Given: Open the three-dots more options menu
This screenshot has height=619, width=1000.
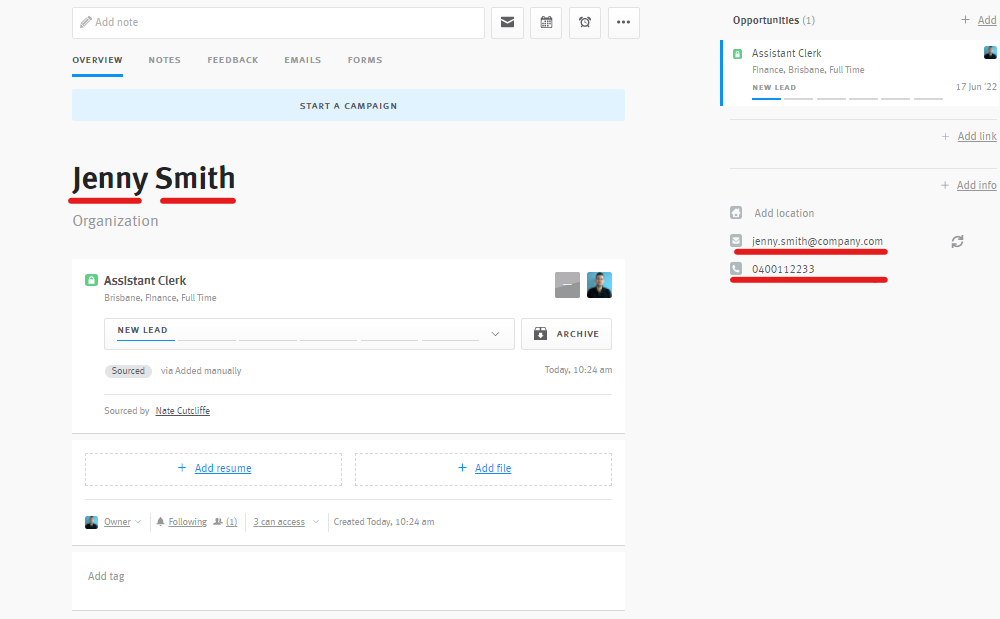Looking at the screenshot, I should (623, 22).
